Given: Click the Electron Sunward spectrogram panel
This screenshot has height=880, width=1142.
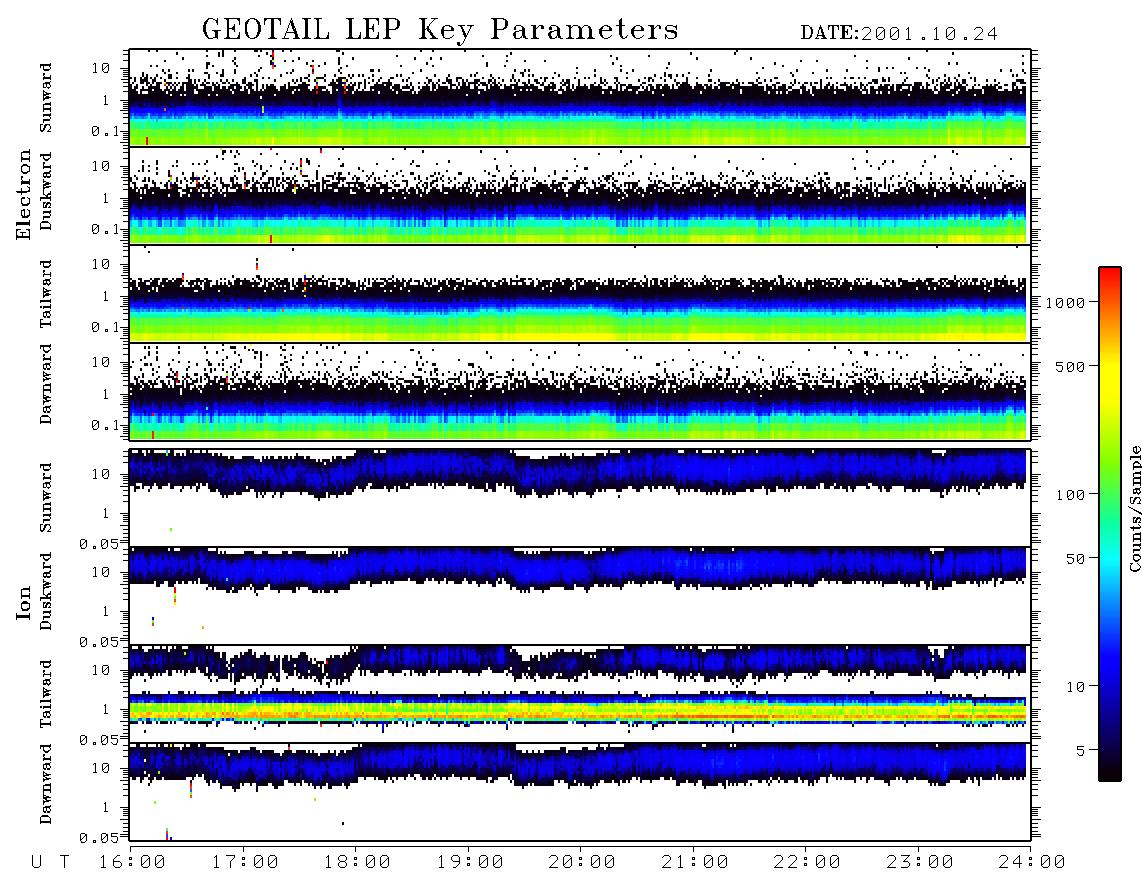Looking at the screenshot, I should click(580, 98).
